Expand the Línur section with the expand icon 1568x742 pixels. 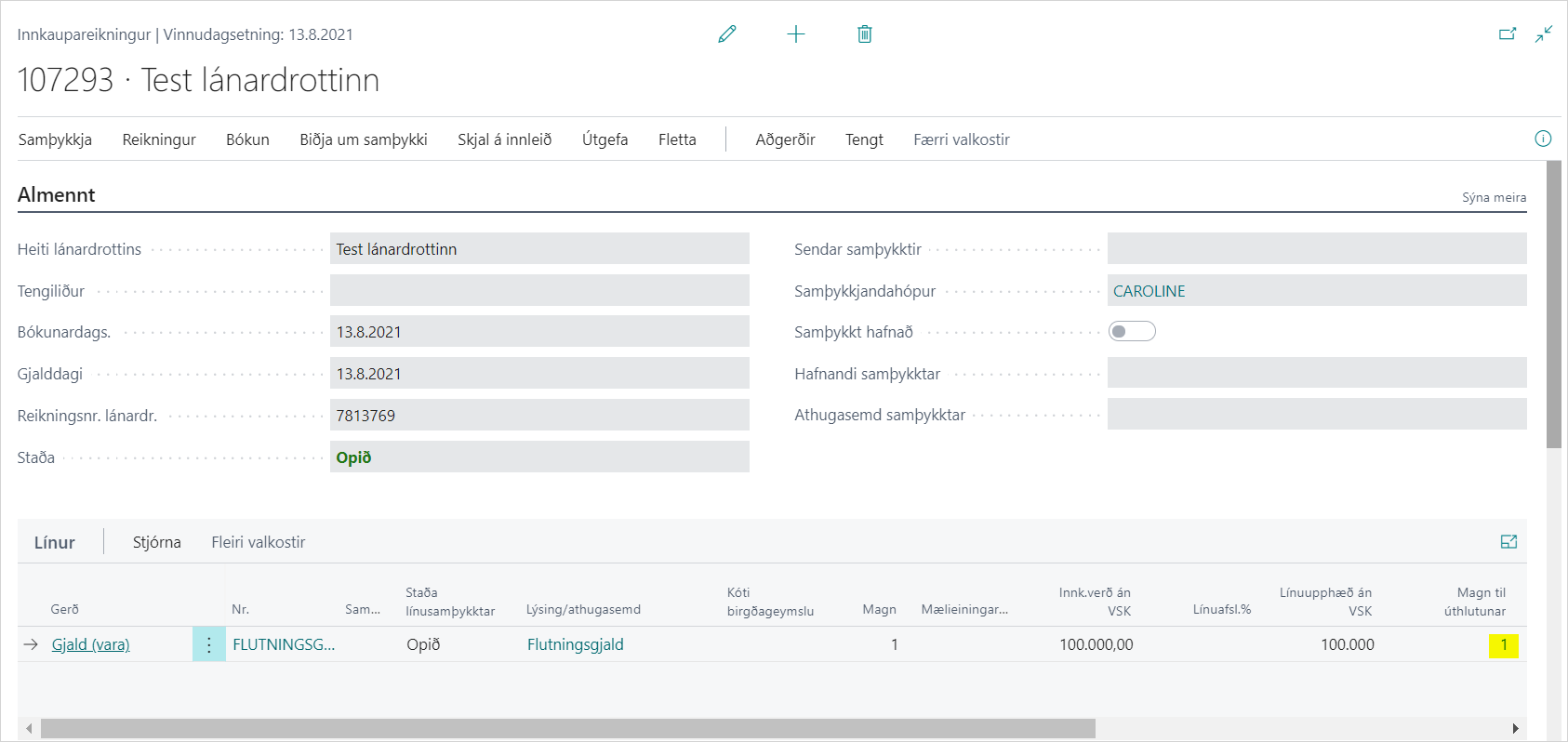pyautogui.click(x=1508, y=542)
